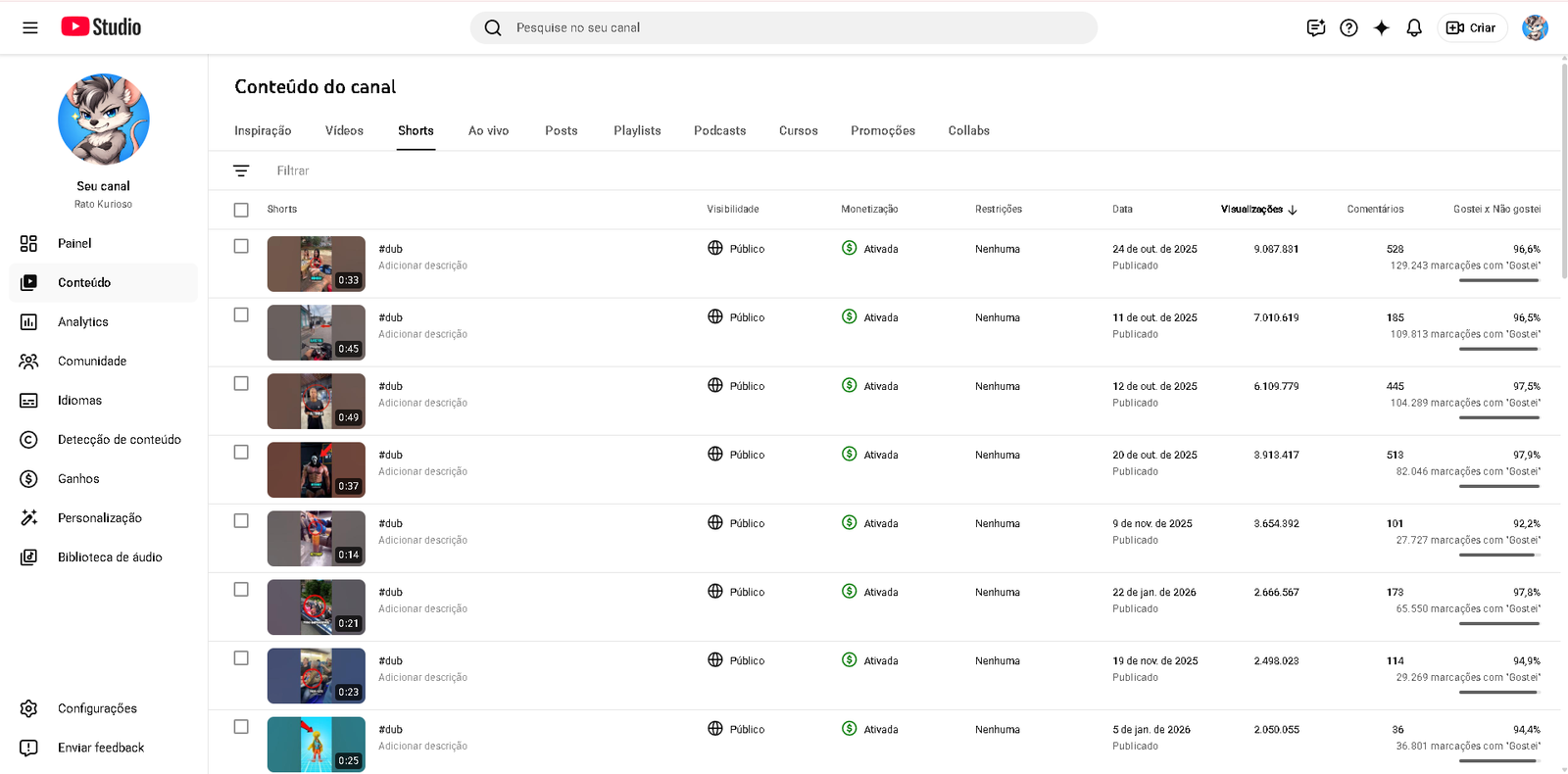Click the filter lines icon
This screenshot has height=774, width=1568.
pyautogui.click(x=241, y=170)
